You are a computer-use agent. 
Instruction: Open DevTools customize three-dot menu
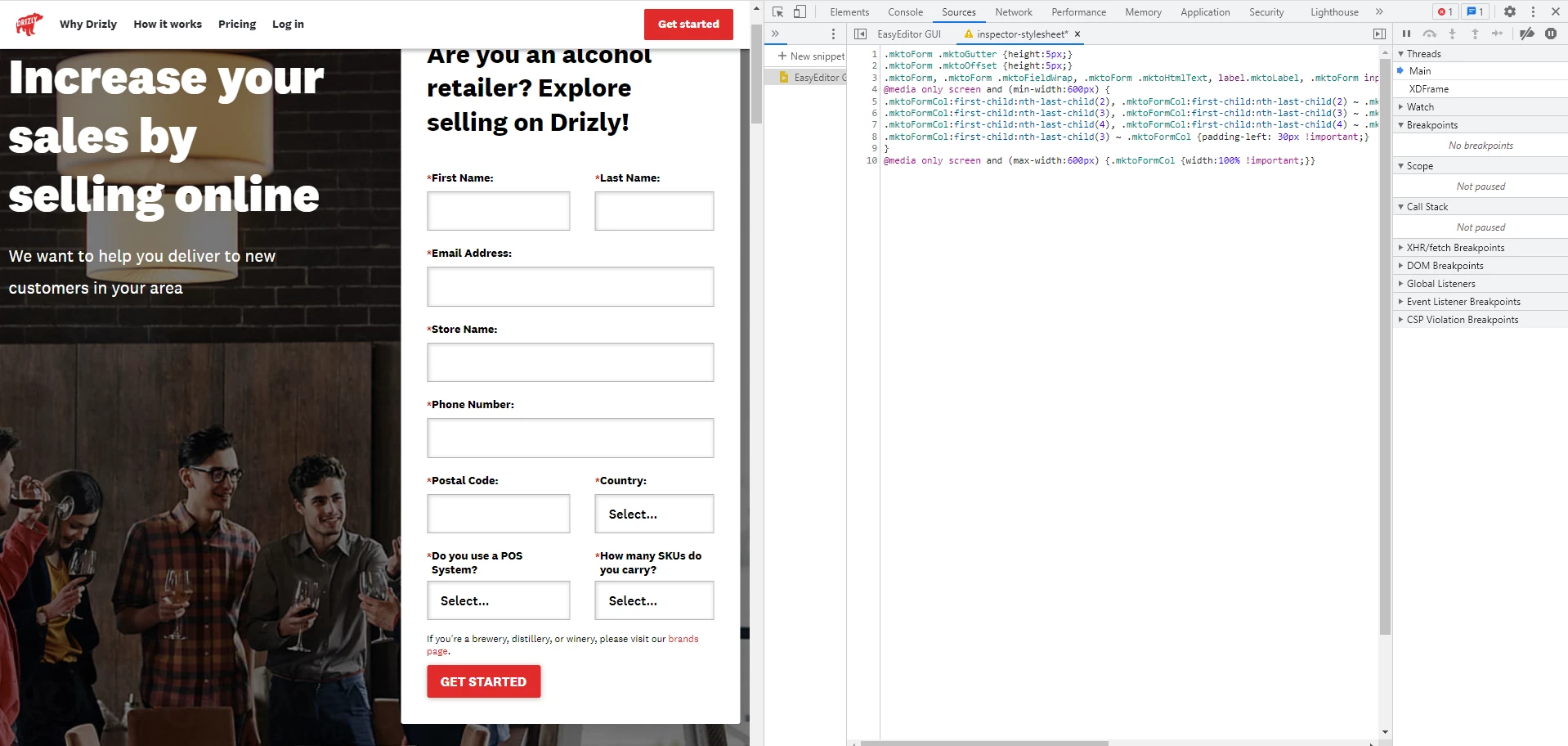pyautogui.click(x=1533, y=11)
